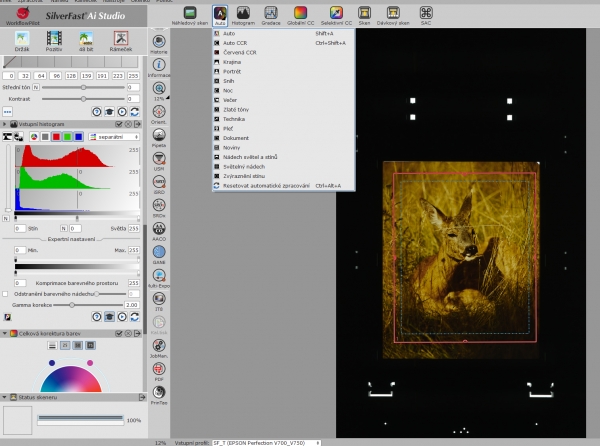Click the Gamma korekce slider
Viewport: 600px width, 446px height.
[88, 305]
